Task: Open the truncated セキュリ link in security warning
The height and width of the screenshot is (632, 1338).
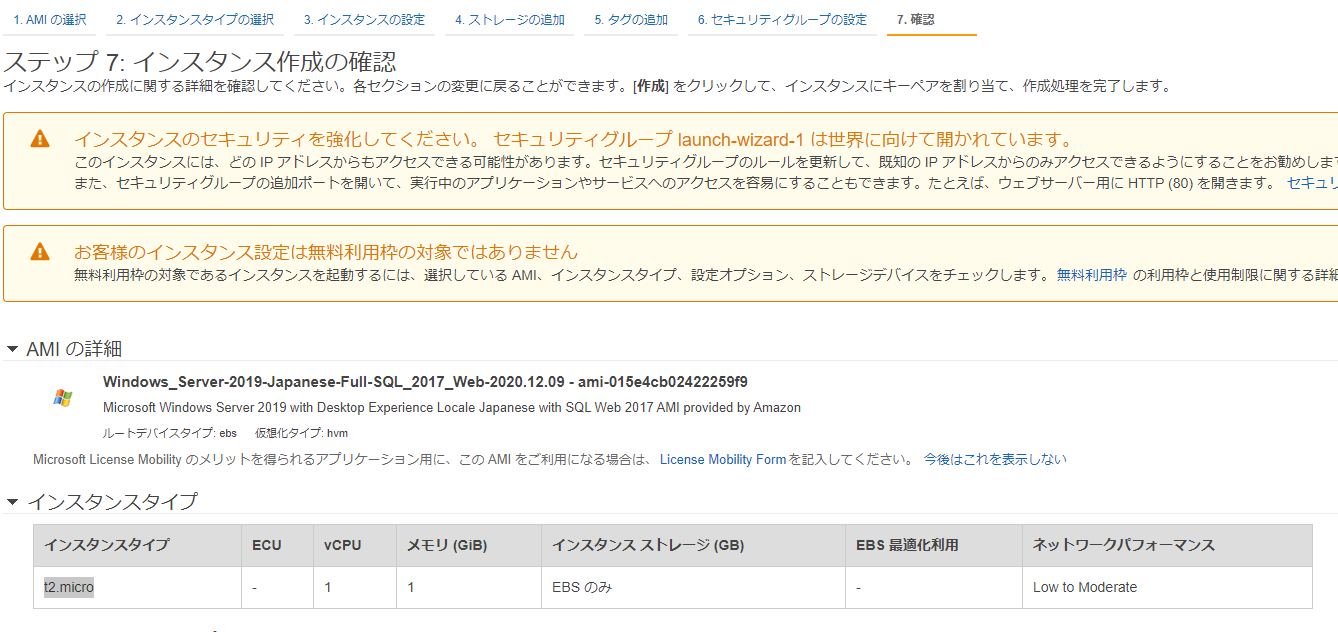Action: point(1312,183)
